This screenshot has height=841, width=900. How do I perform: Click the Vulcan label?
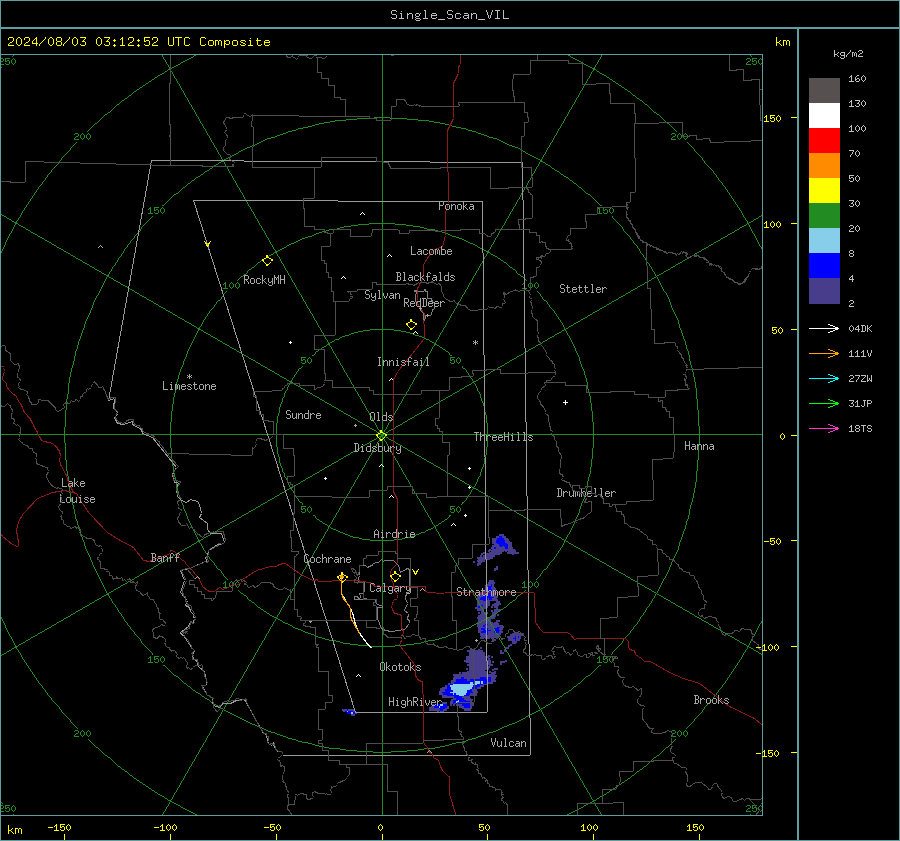pos(508,743)
